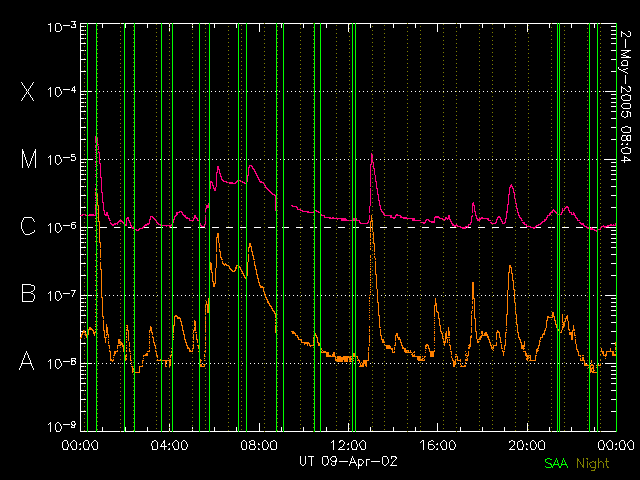640x480 pixels.
Task: Click the Night legend entry
Action: 593,463
